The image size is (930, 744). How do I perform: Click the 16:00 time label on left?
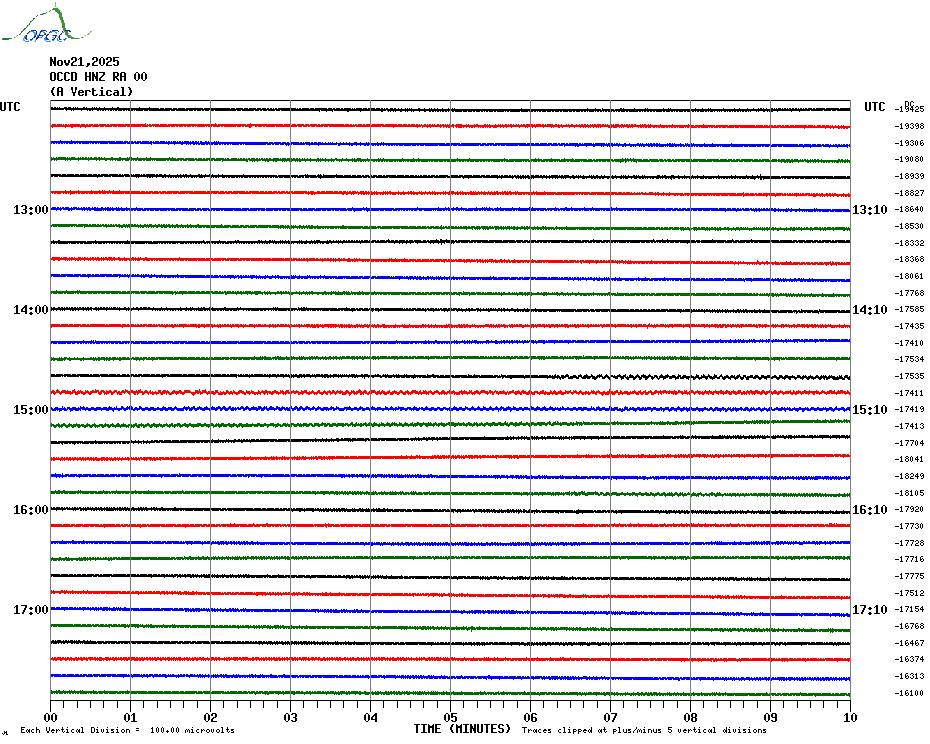(30, 509)
